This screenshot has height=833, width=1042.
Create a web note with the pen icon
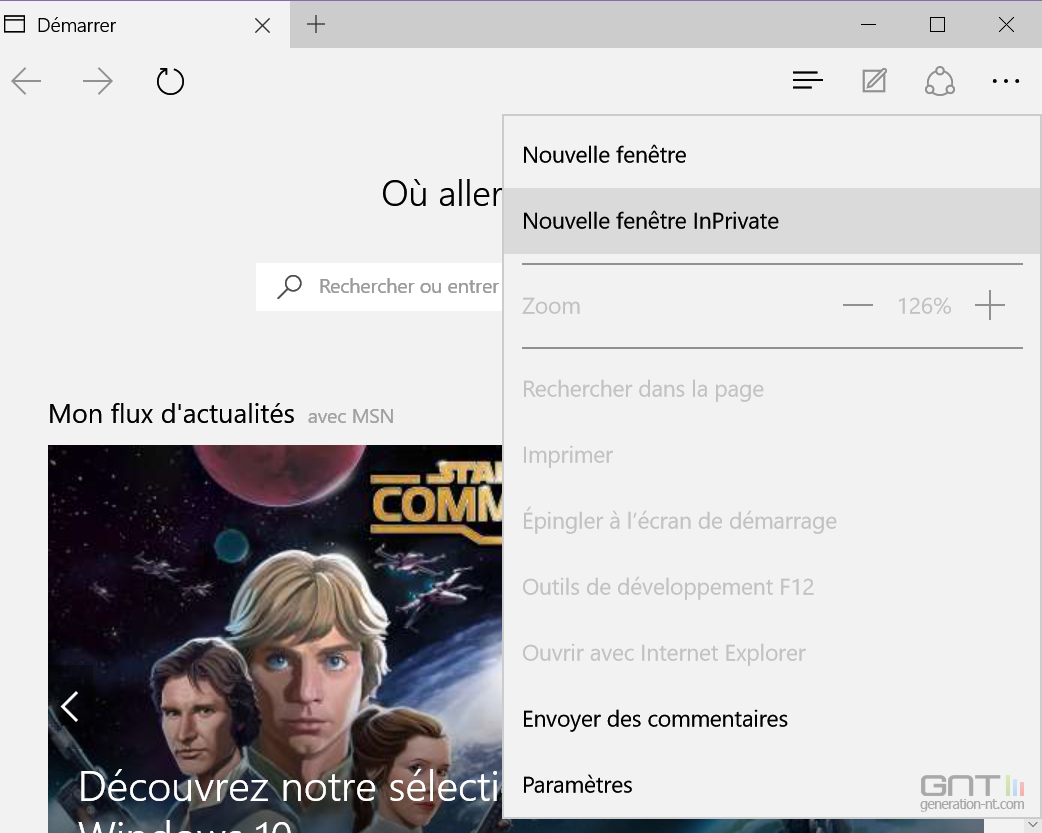point(874,81)
